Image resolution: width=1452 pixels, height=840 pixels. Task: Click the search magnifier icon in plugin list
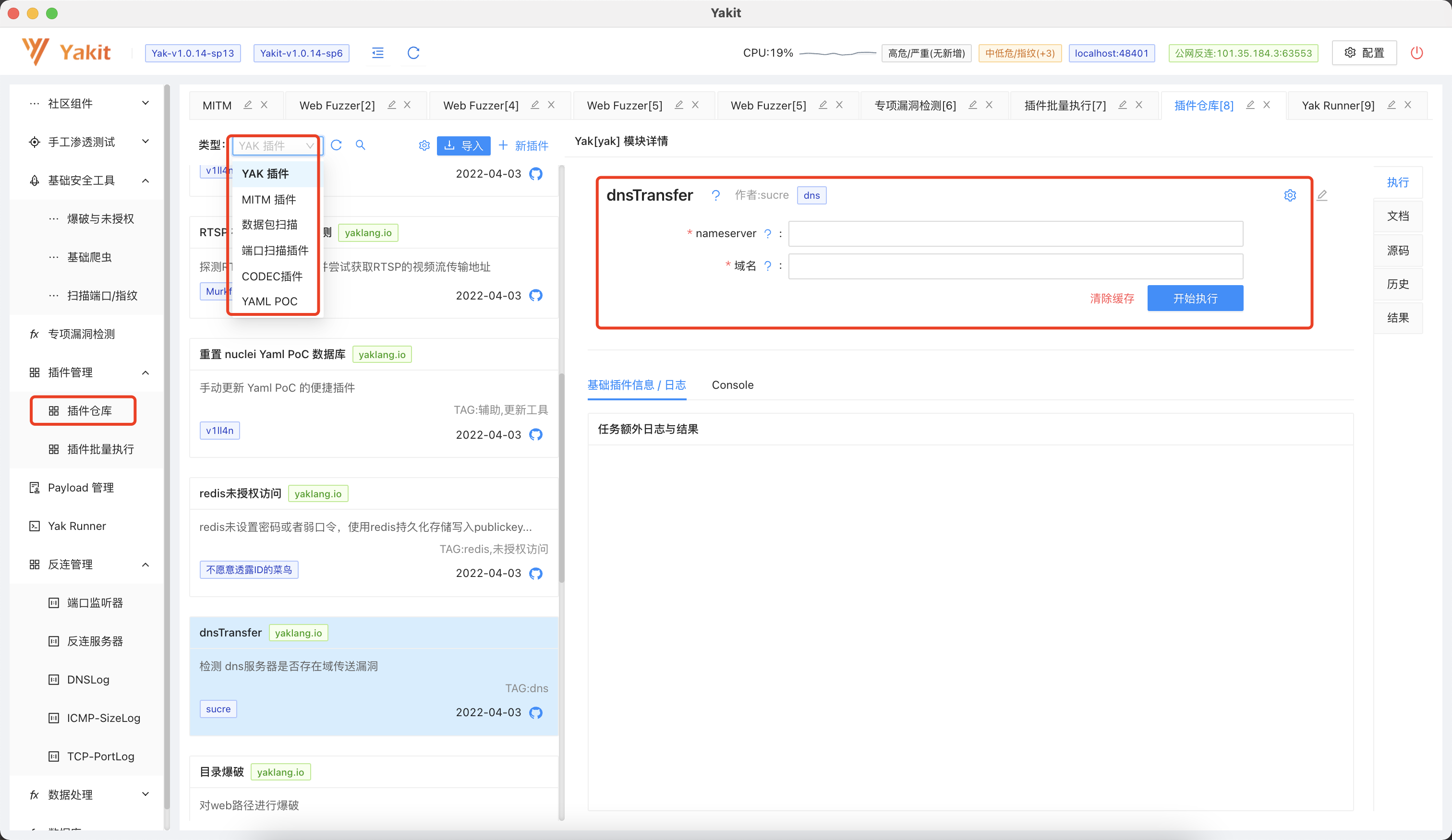point(360,145)
